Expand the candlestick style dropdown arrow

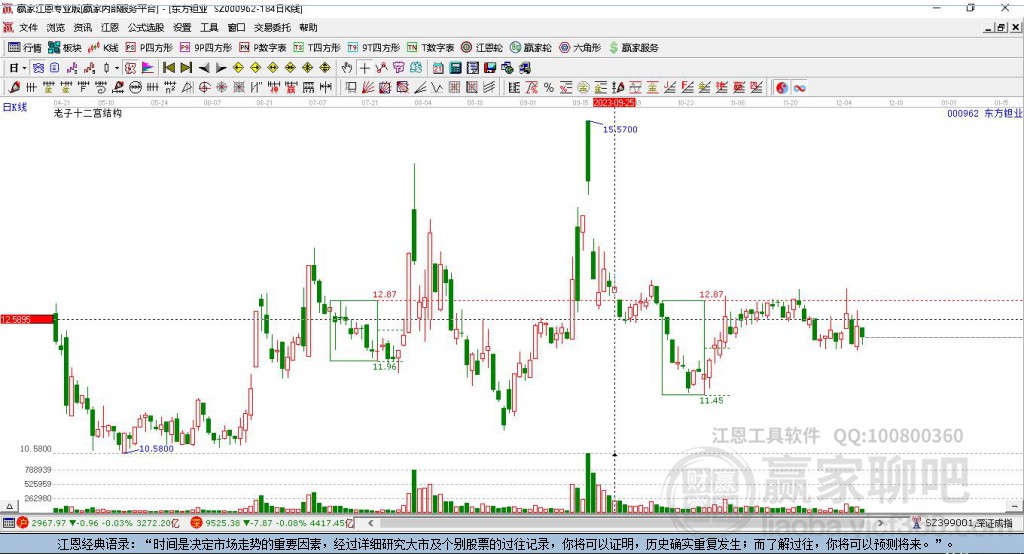click(117, 68)
